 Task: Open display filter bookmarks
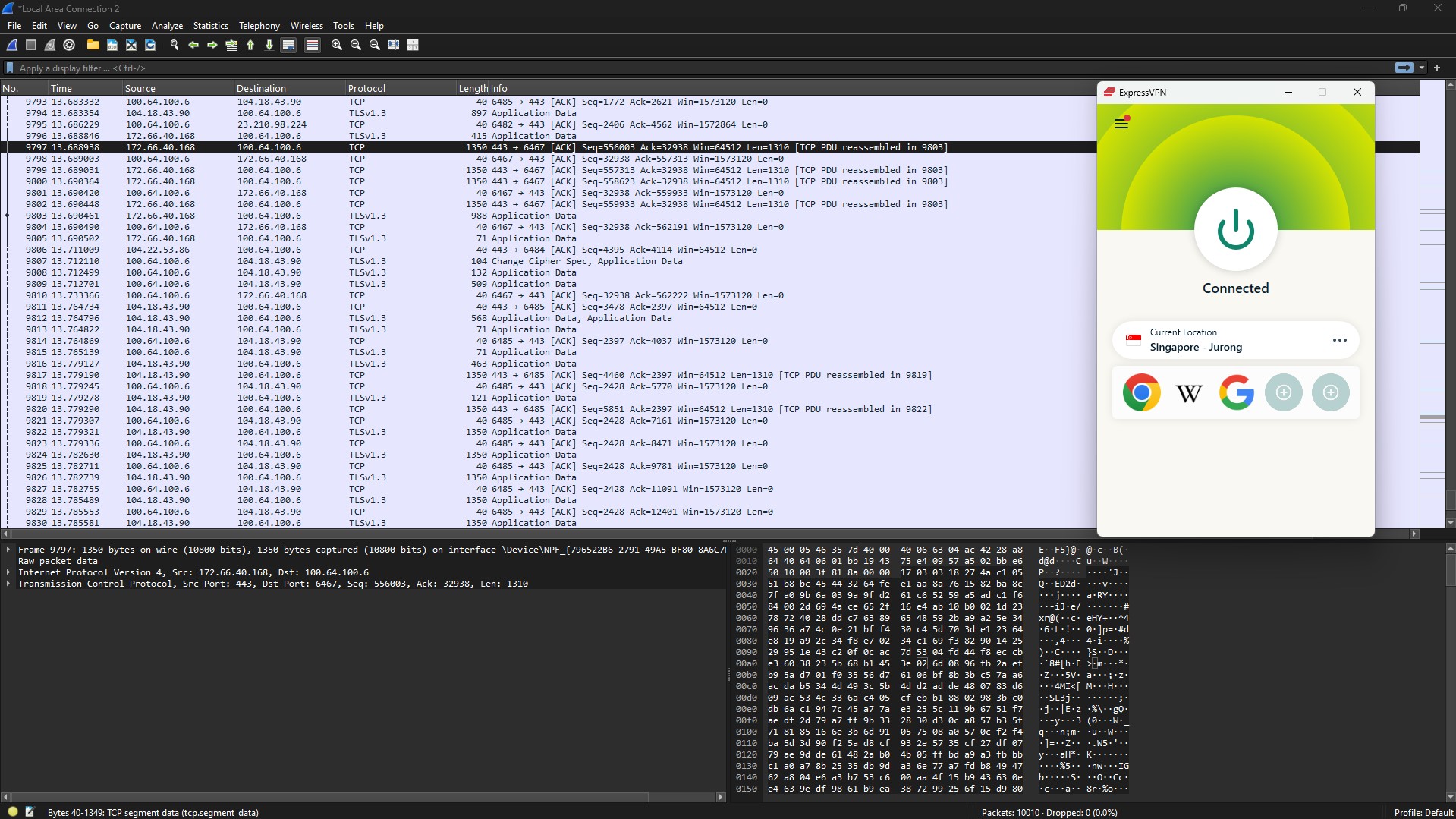click(x=10, y=68)
